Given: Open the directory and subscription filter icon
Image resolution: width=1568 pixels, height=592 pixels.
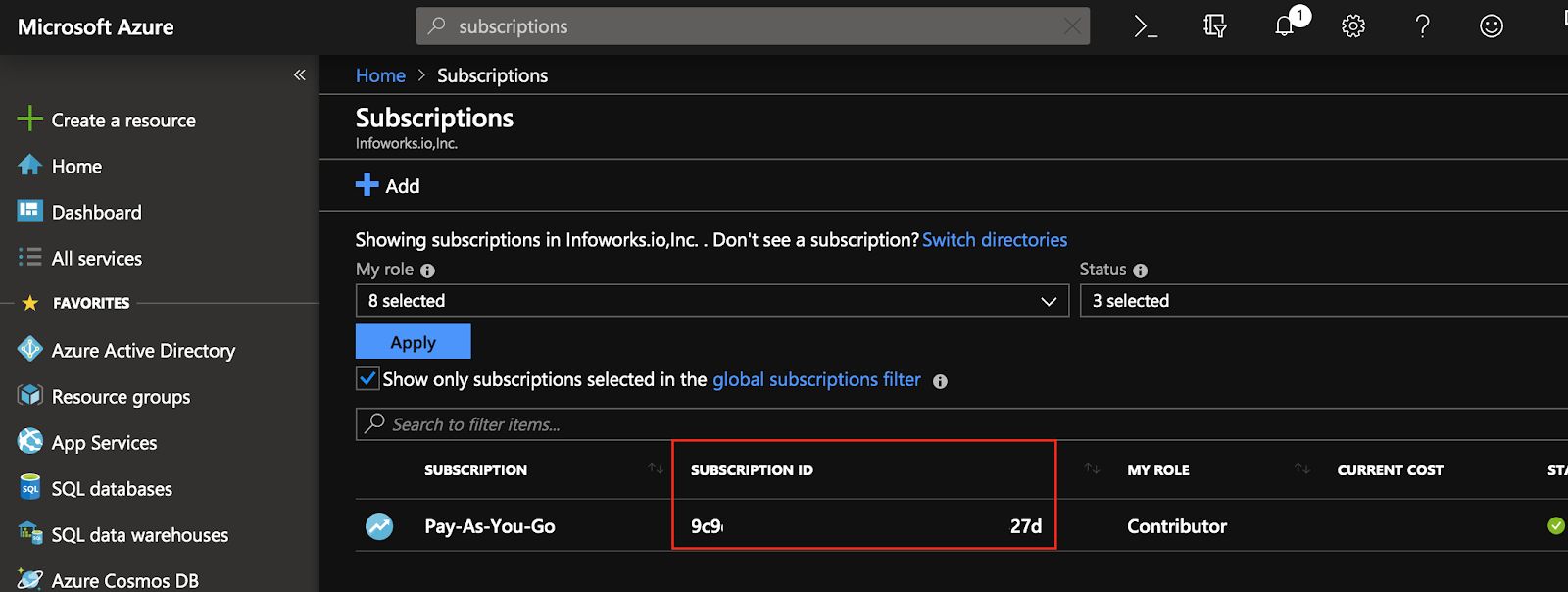Looking at the screenshot, I should click(1215, 26).
